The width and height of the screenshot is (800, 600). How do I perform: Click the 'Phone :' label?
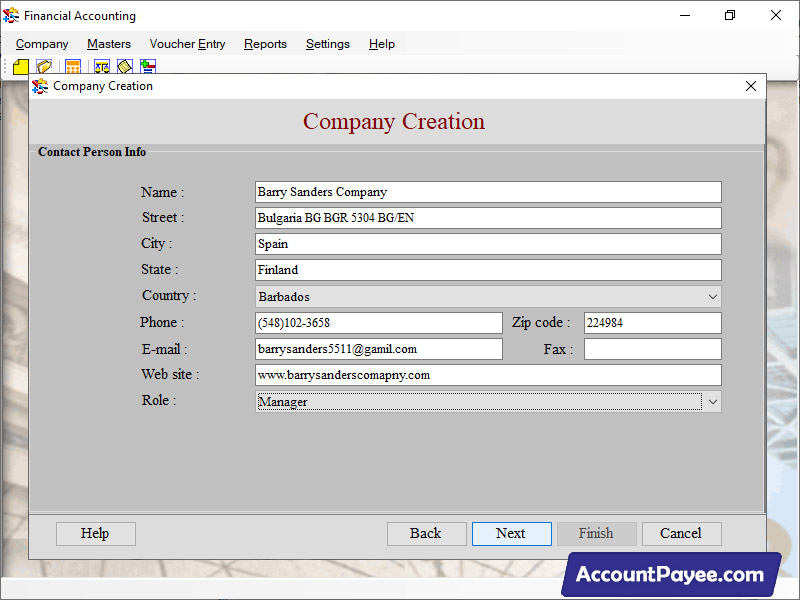tap(162, 322)
